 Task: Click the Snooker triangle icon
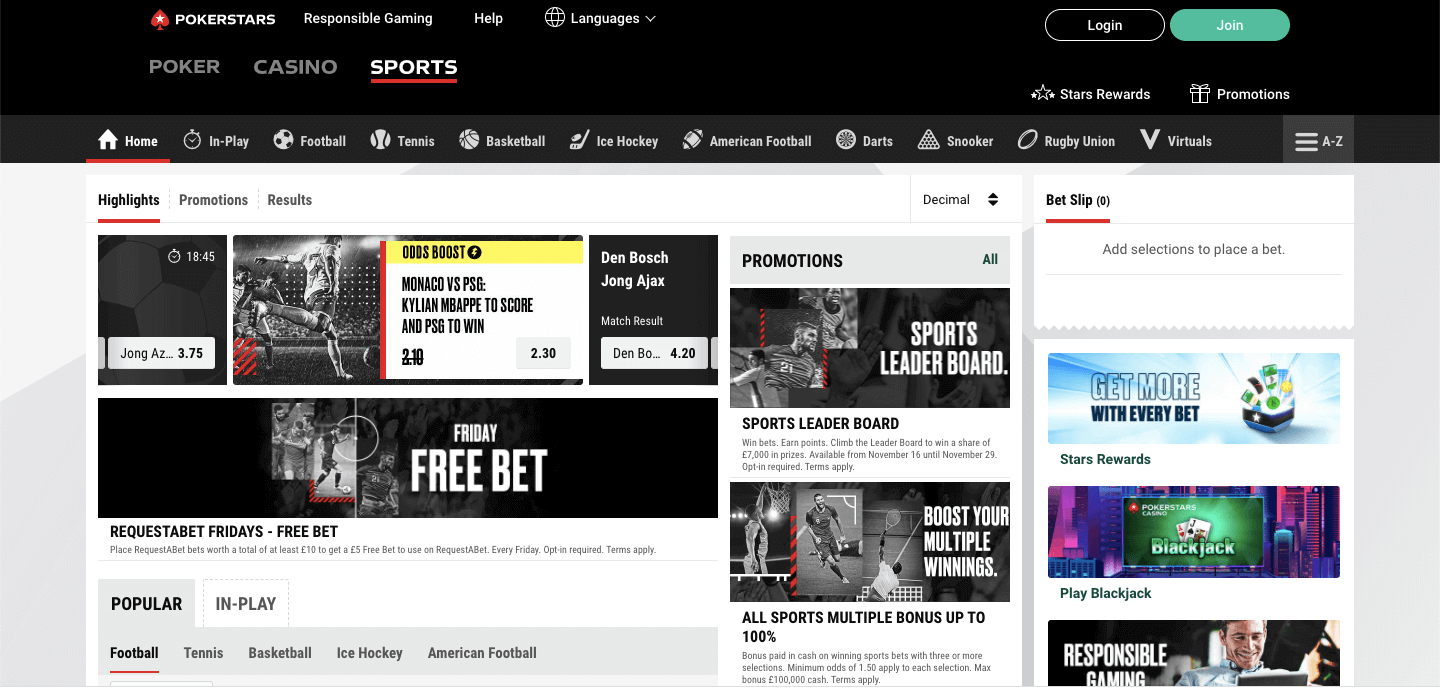coord(929,140)
